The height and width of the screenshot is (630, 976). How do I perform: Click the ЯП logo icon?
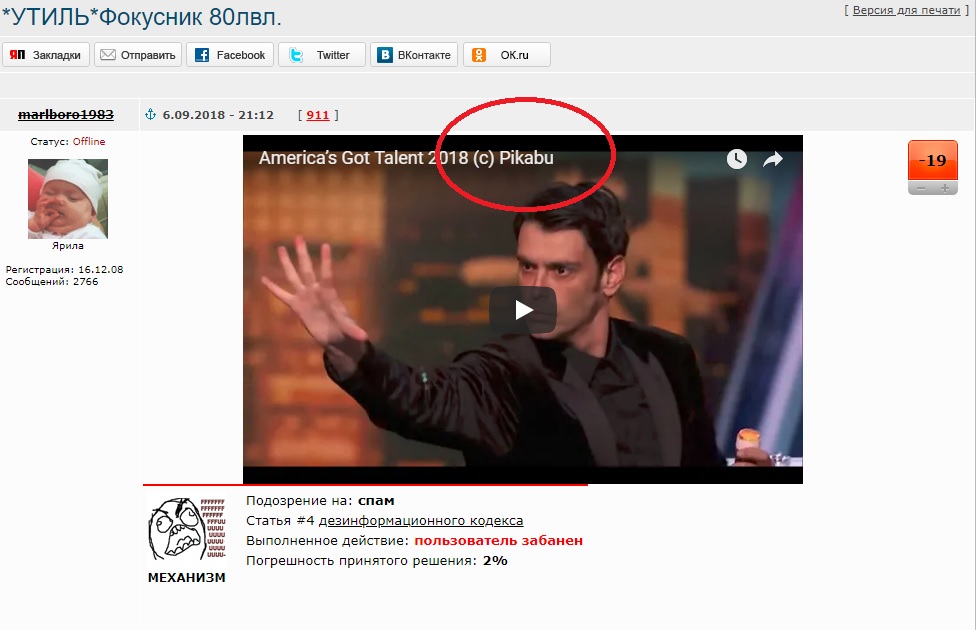pos(17,55)
